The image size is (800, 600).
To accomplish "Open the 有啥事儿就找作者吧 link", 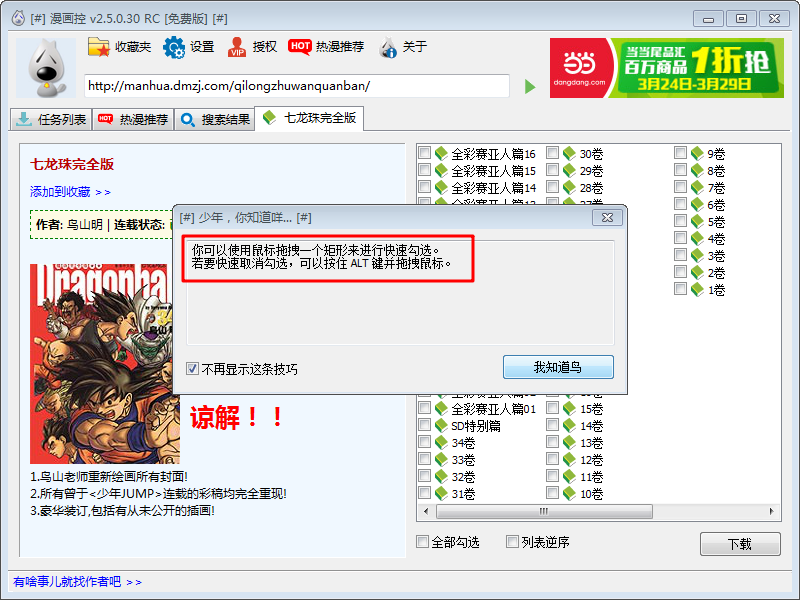I will pos(78,582).
